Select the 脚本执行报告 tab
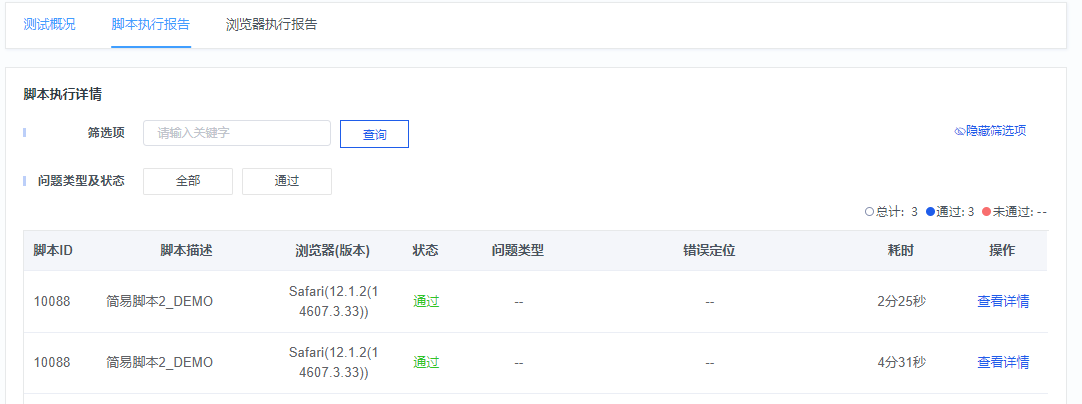Image resolution: width=1082 pixels, height=404 pixels. point(150,24)
